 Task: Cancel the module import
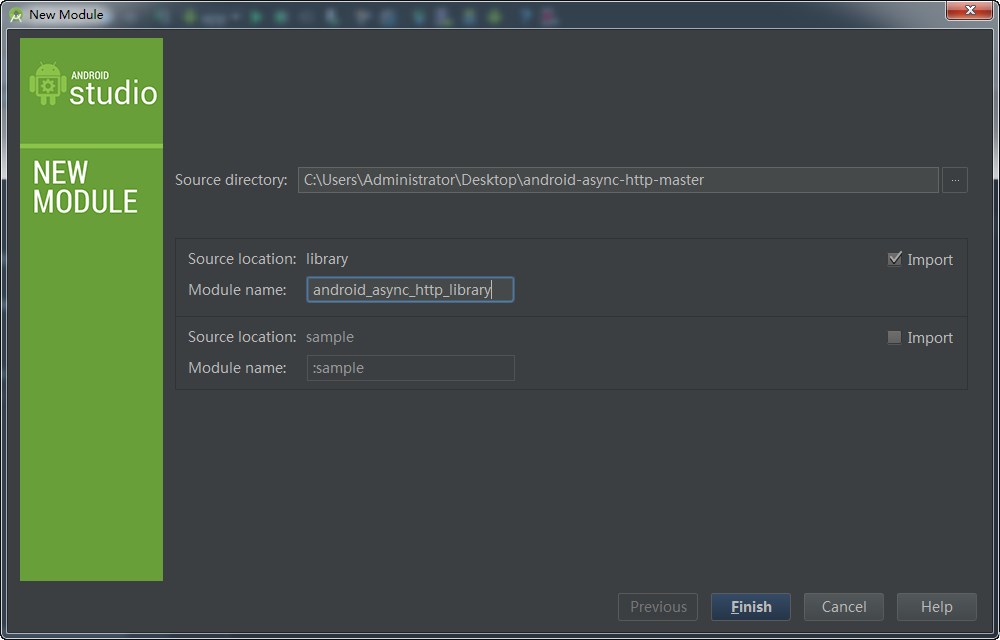click(843, 607)
